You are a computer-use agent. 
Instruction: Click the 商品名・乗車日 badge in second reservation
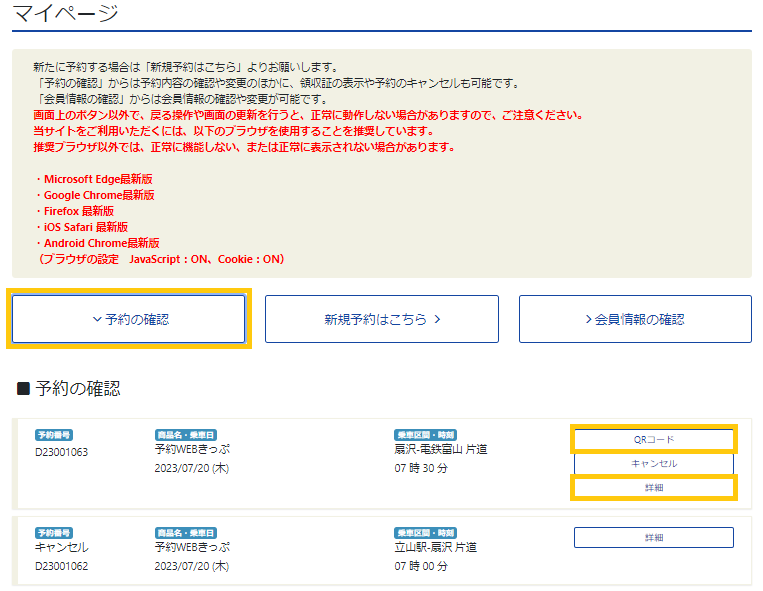[x=186, y=533]
